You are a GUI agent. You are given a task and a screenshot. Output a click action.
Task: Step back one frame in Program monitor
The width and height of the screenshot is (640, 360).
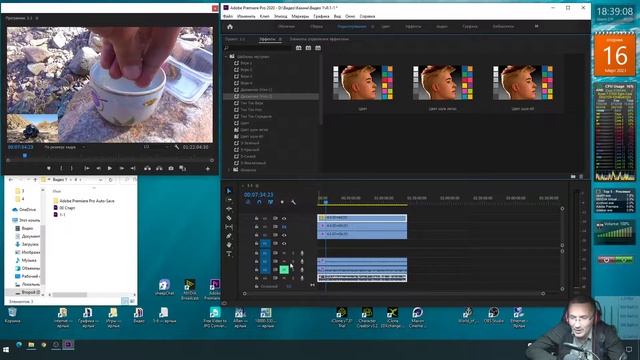[98, 168]
